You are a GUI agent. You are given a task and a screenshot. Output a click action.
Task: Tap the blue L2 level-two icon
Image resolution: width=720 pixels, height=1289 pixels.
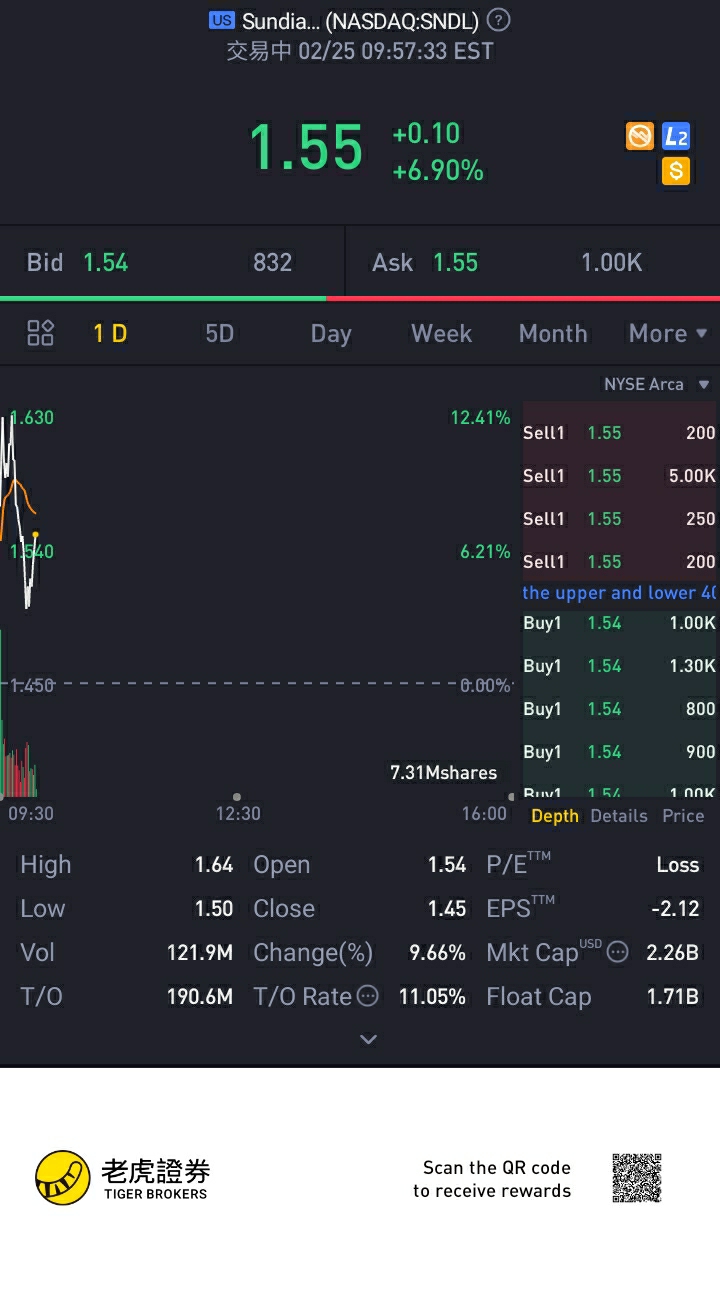click(676, 136)
